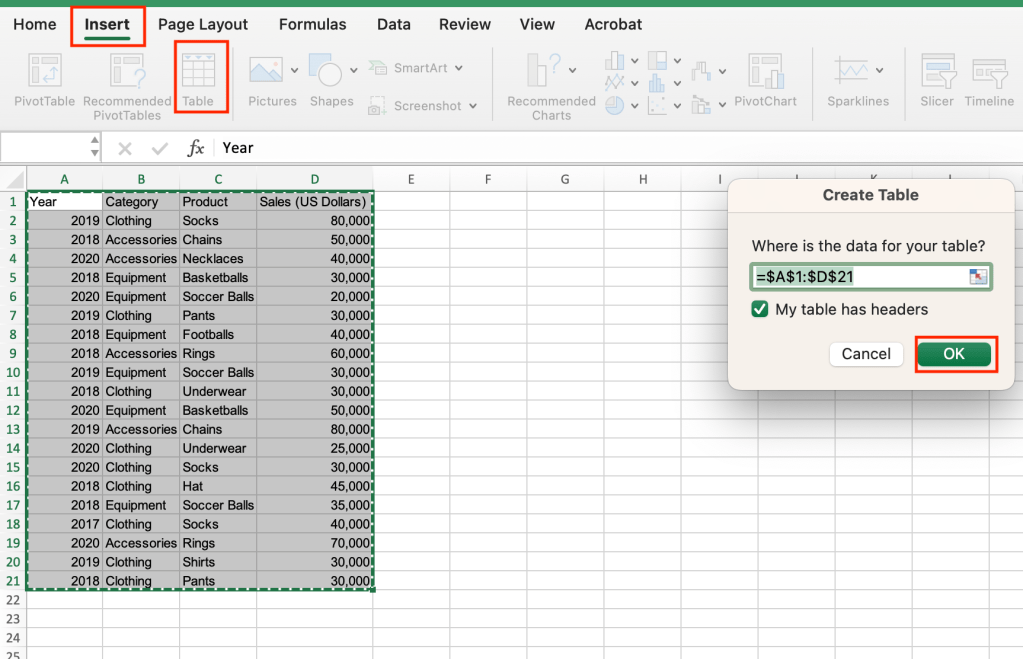Expand the Screenshot dropdown arrow
The height and width of the screenshot is (659, 1023).
[472, 106]
